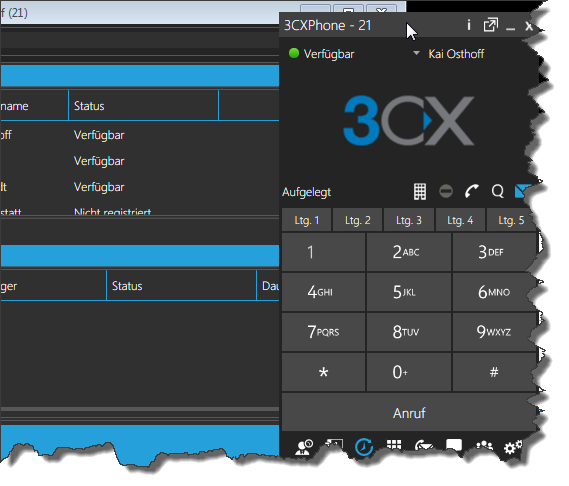Select second Verfügbar row in background window
569x486 pixels.
click(x=99, y=161)
